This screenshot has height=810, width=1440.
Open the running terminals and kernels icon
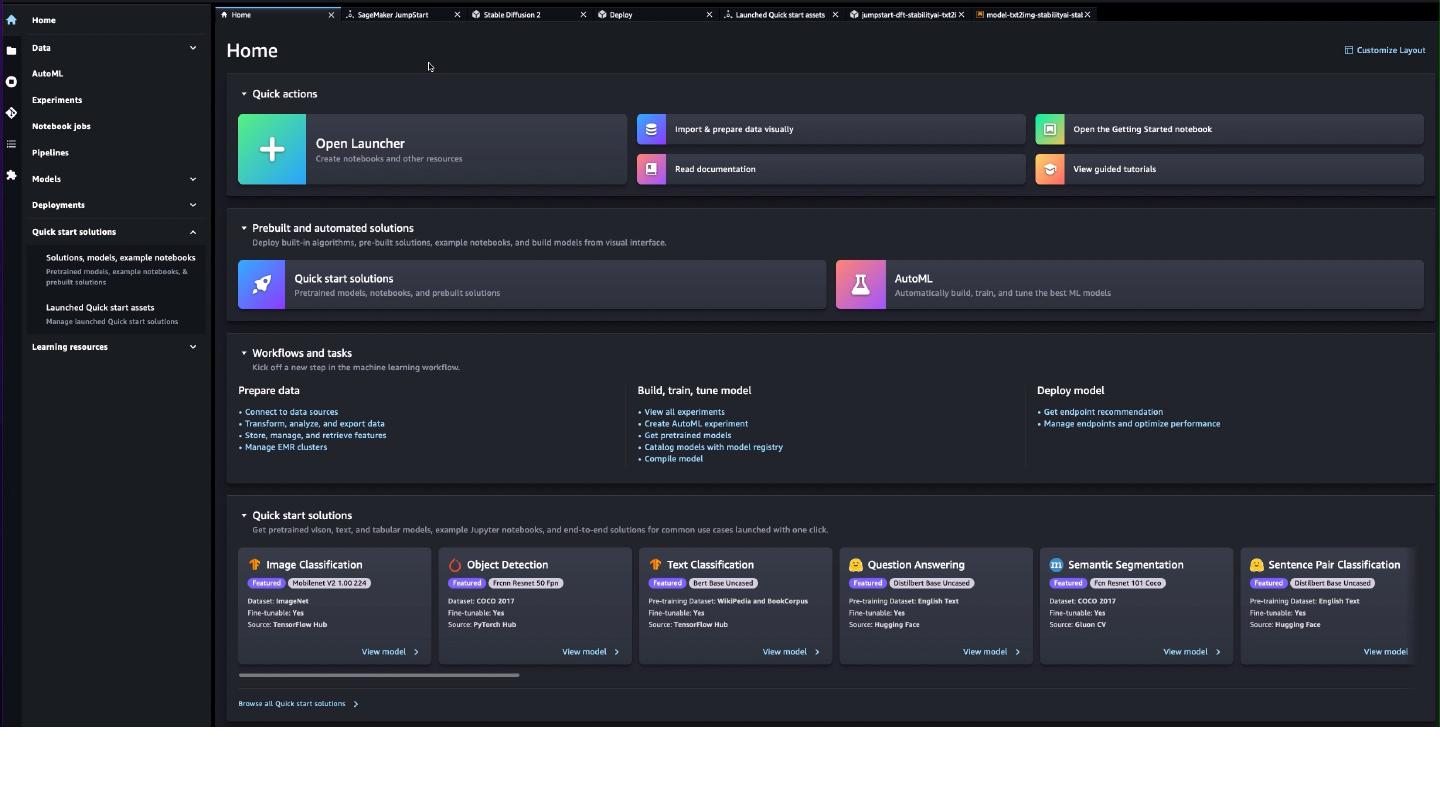click(11, 82)
